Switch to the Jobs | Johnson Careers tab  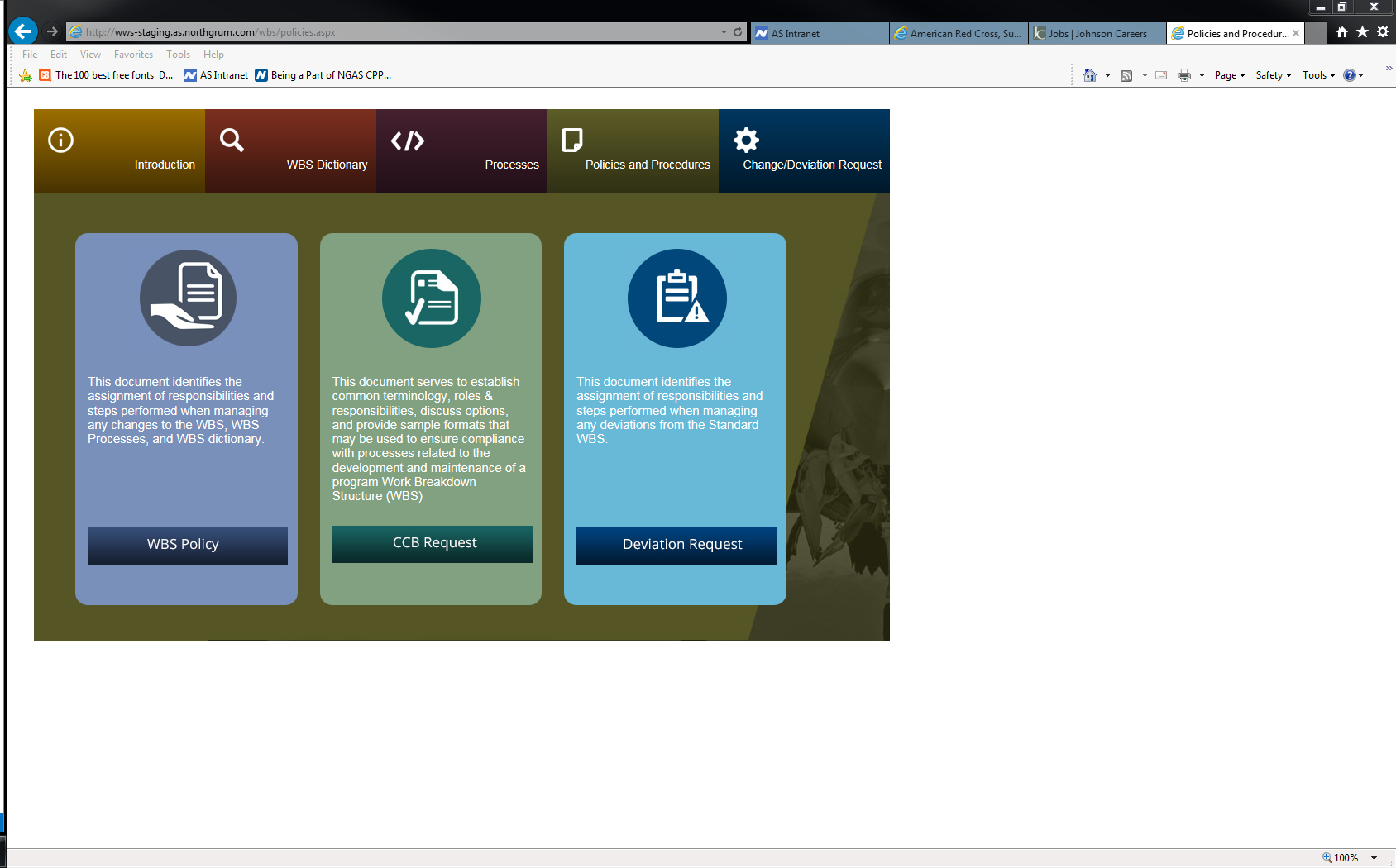tap(1097, 34)
